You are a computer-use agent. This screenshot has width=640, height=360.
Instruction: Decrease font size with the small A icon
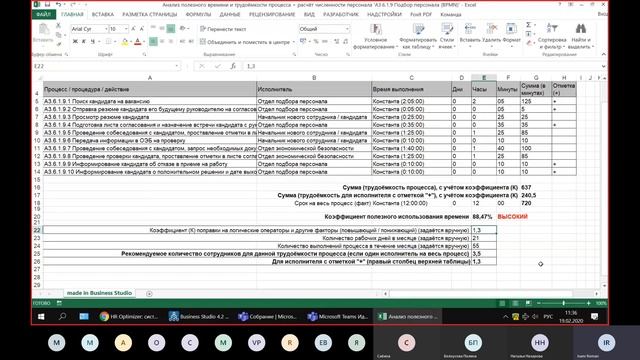142,29
